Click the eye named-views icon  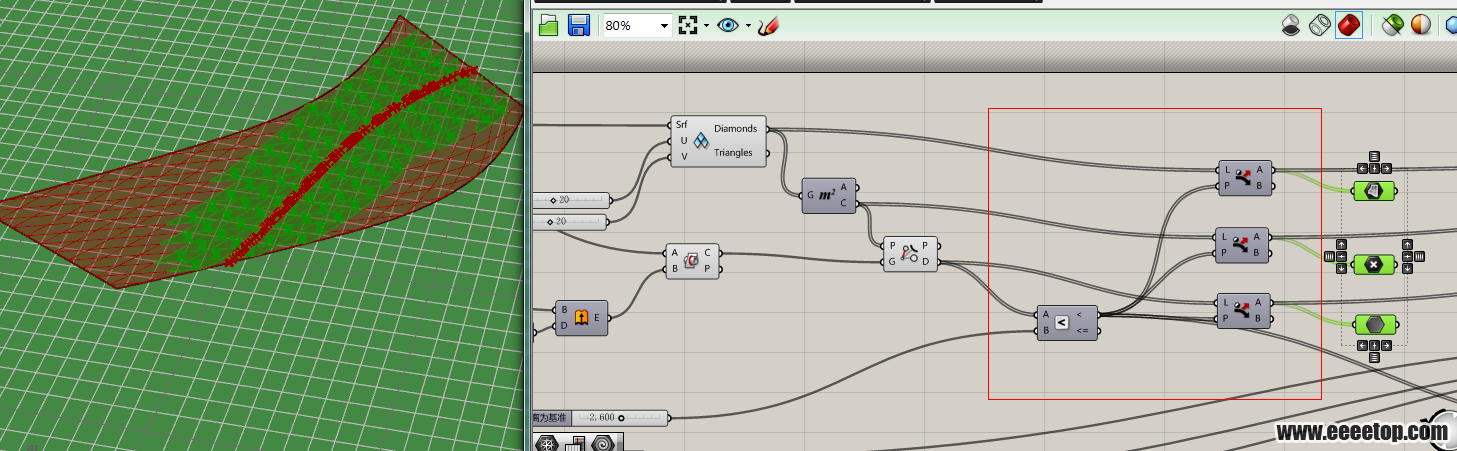[x=728, y=25]
